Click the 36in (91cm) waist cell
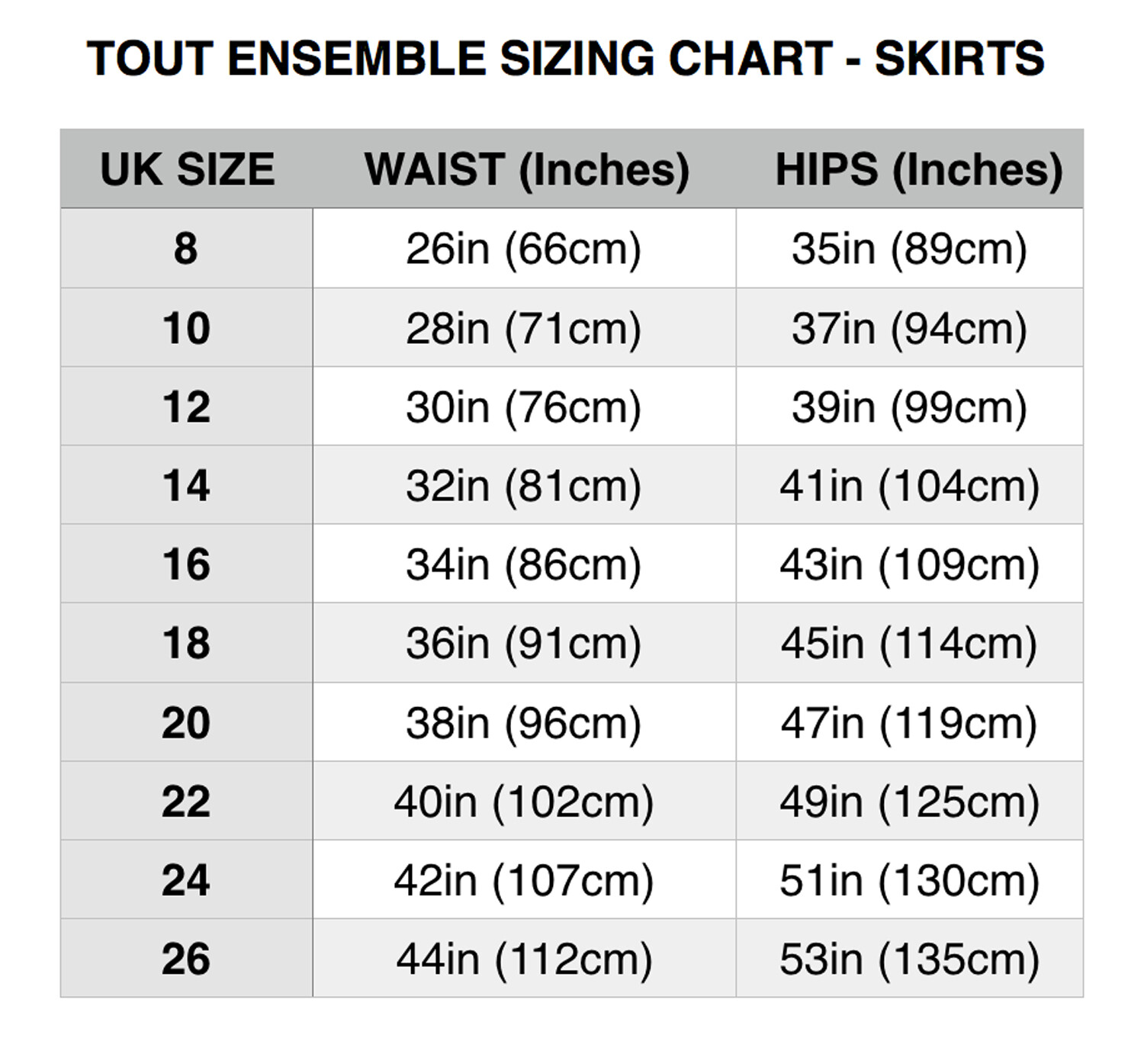The width and height of the screenshot is (1144, 1064). coord(524,643)
